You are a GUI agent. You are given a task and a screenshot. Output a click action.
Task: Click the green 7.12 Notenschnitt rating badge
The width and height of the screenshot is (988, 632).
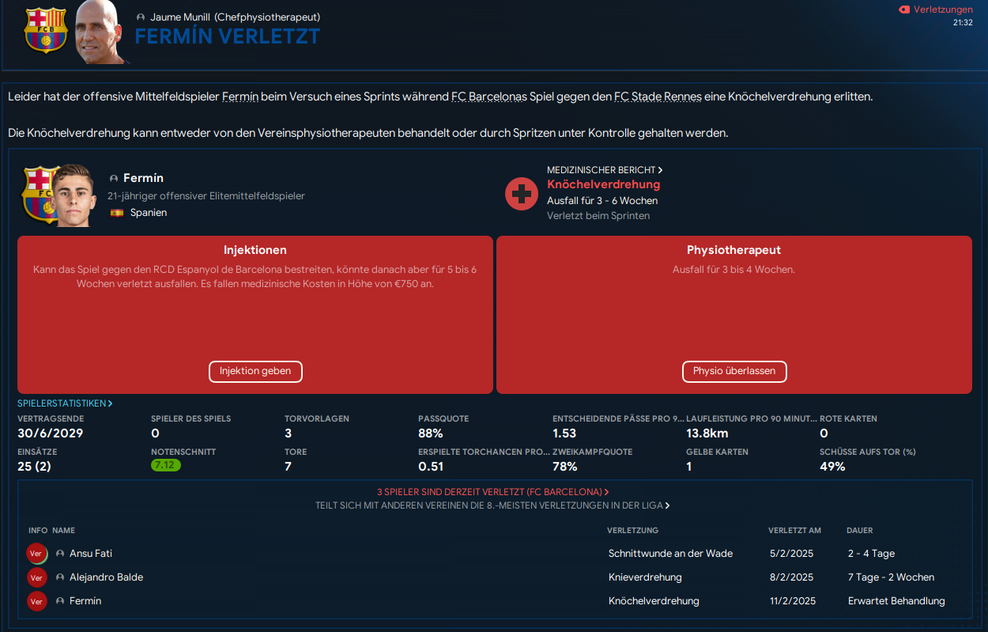pyautogui.click(x=165, y=465)
